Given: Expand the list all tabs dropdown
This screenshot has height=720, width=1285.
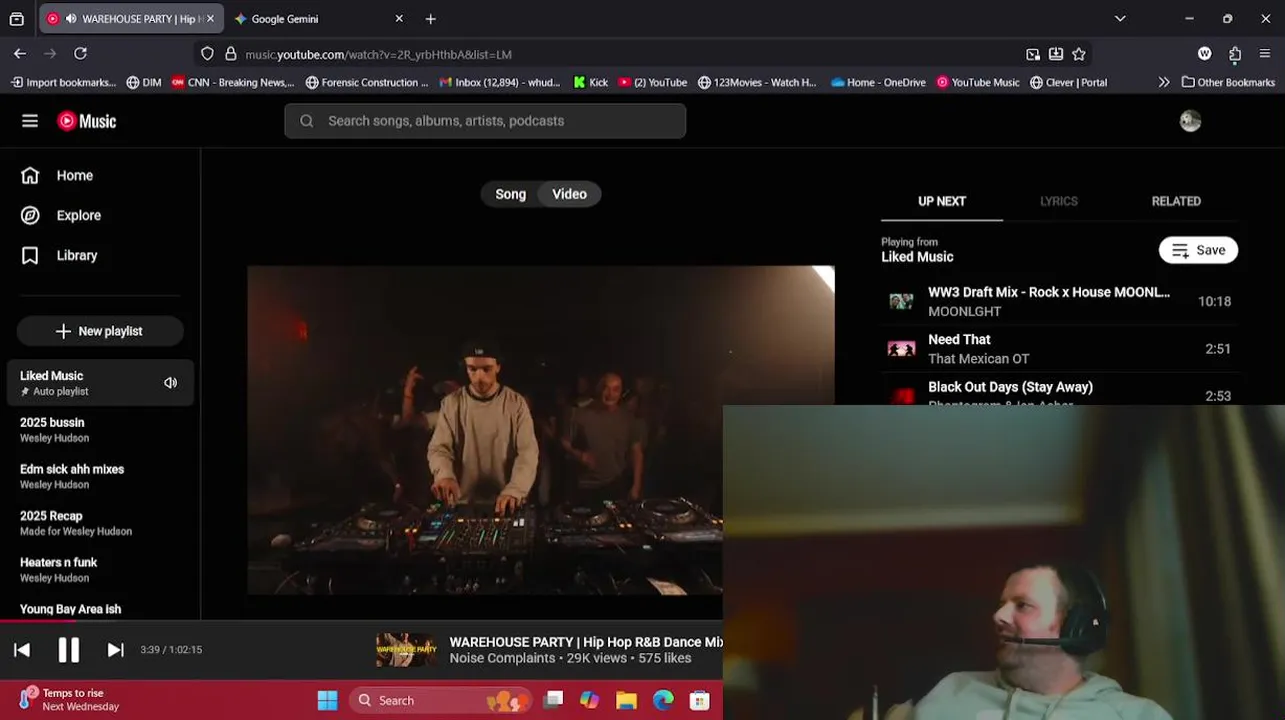Looking at the screenshot, I should [x=1120, y=19].
